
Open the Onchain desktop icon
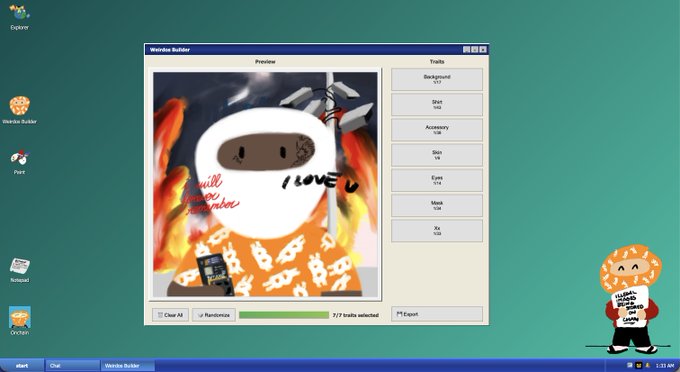tap(20, 321)
